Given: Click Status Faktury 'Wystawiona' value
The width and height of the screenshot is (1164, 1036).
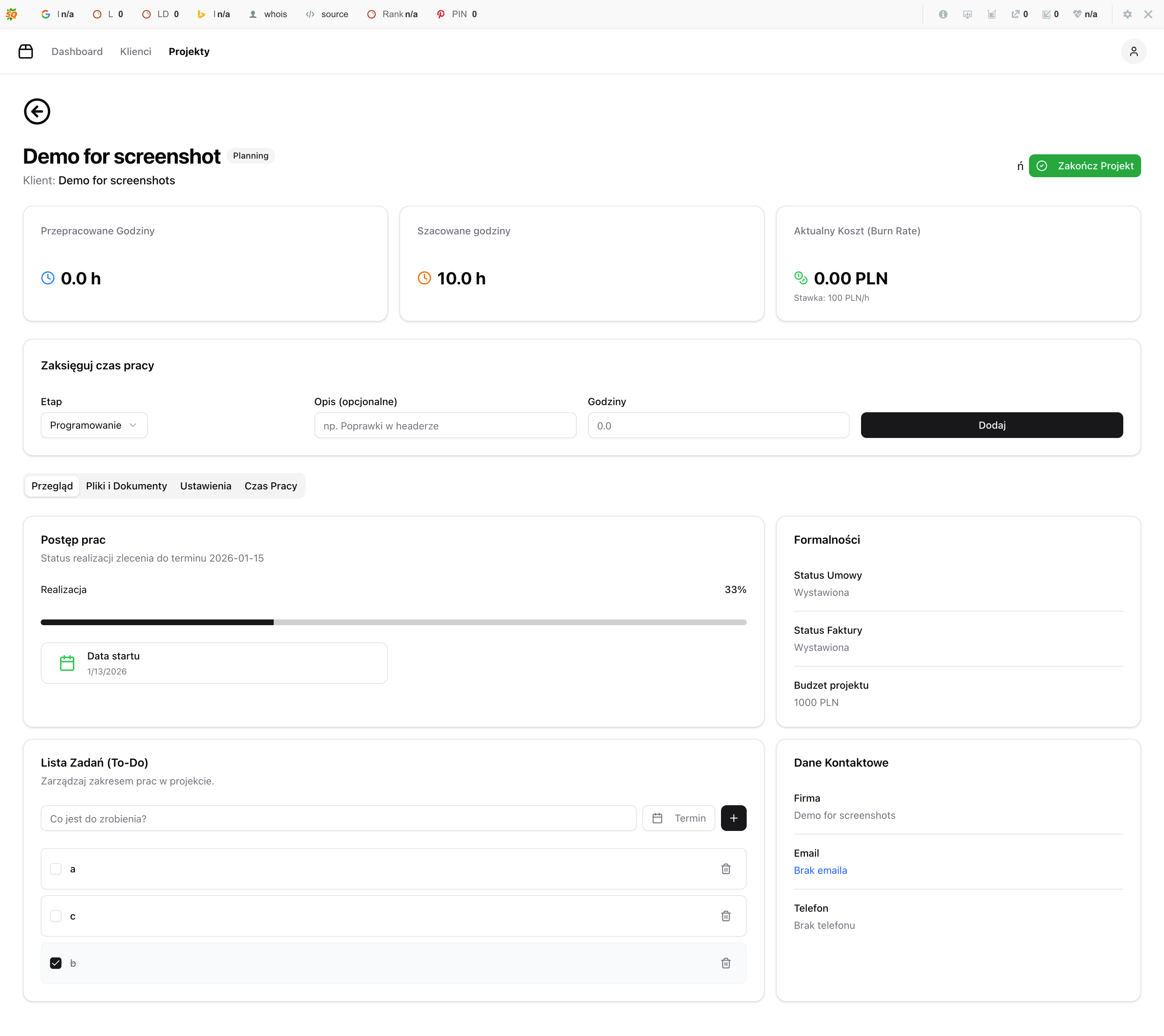Looking at the screenshot, I should [x=821, y=648].
